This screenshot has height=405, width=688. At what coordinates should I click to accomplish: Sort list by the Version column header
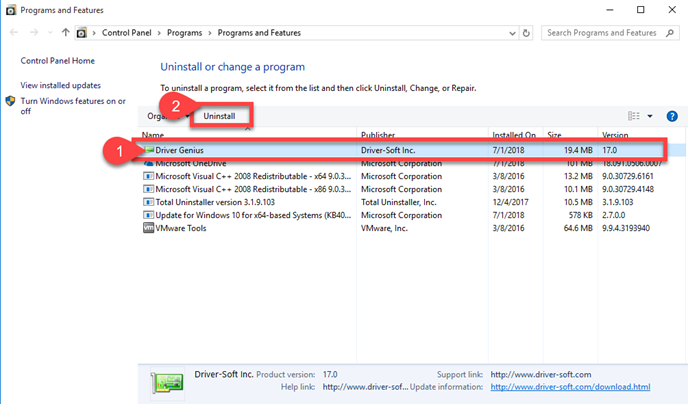coord(615,135)
